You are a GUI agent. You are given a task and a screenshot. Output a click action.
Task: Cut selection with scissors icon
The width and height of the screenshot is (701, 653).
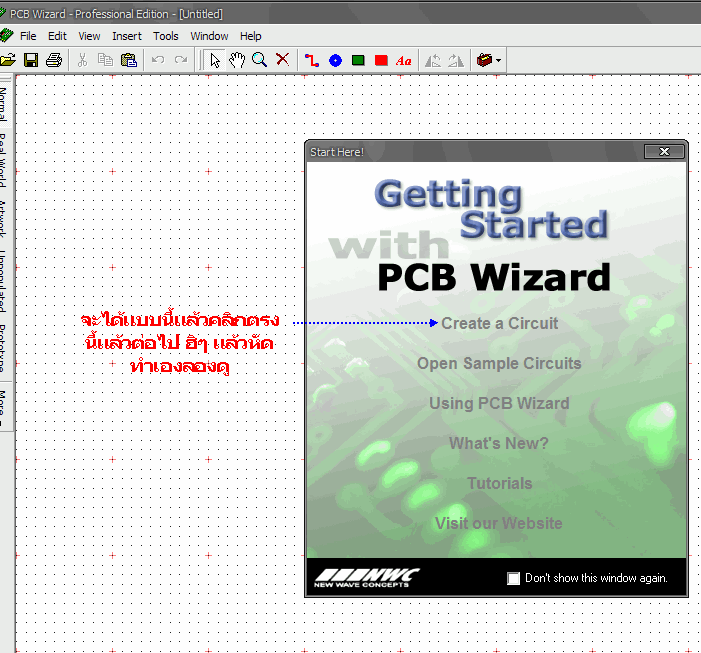(x=82, y=60)
